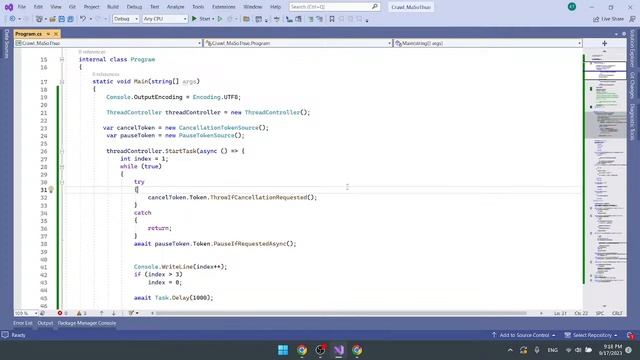Open the Tools menu

(198, 7)
